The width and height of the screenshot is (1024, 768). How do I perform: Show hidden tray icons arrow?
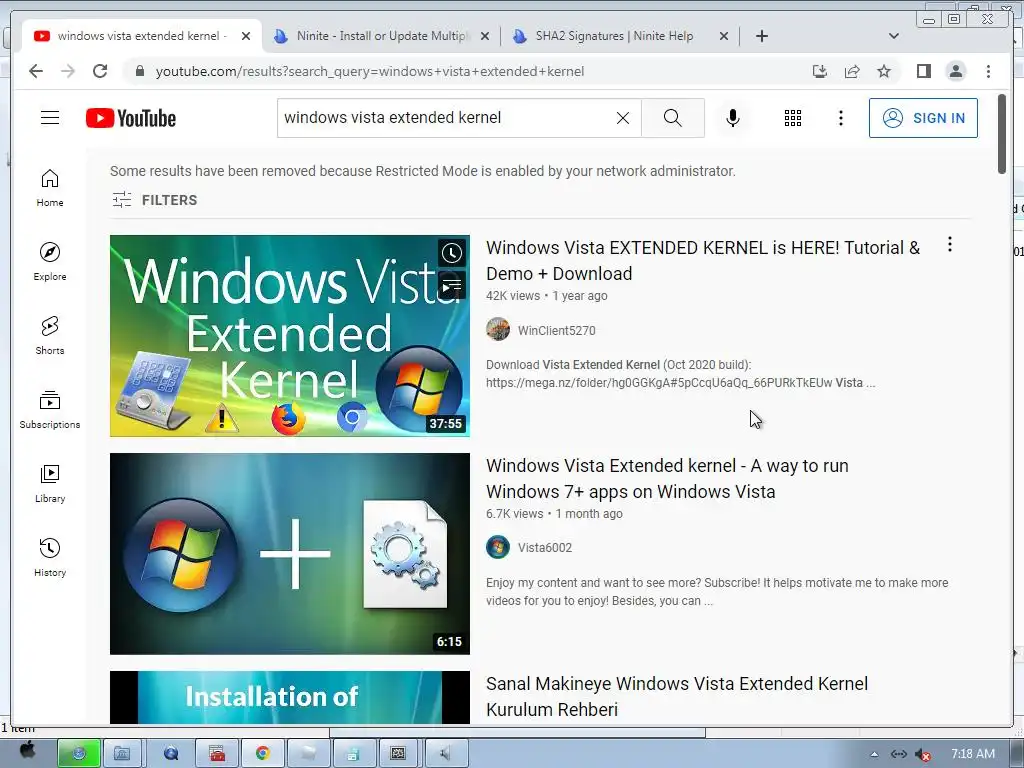[874, 754]
